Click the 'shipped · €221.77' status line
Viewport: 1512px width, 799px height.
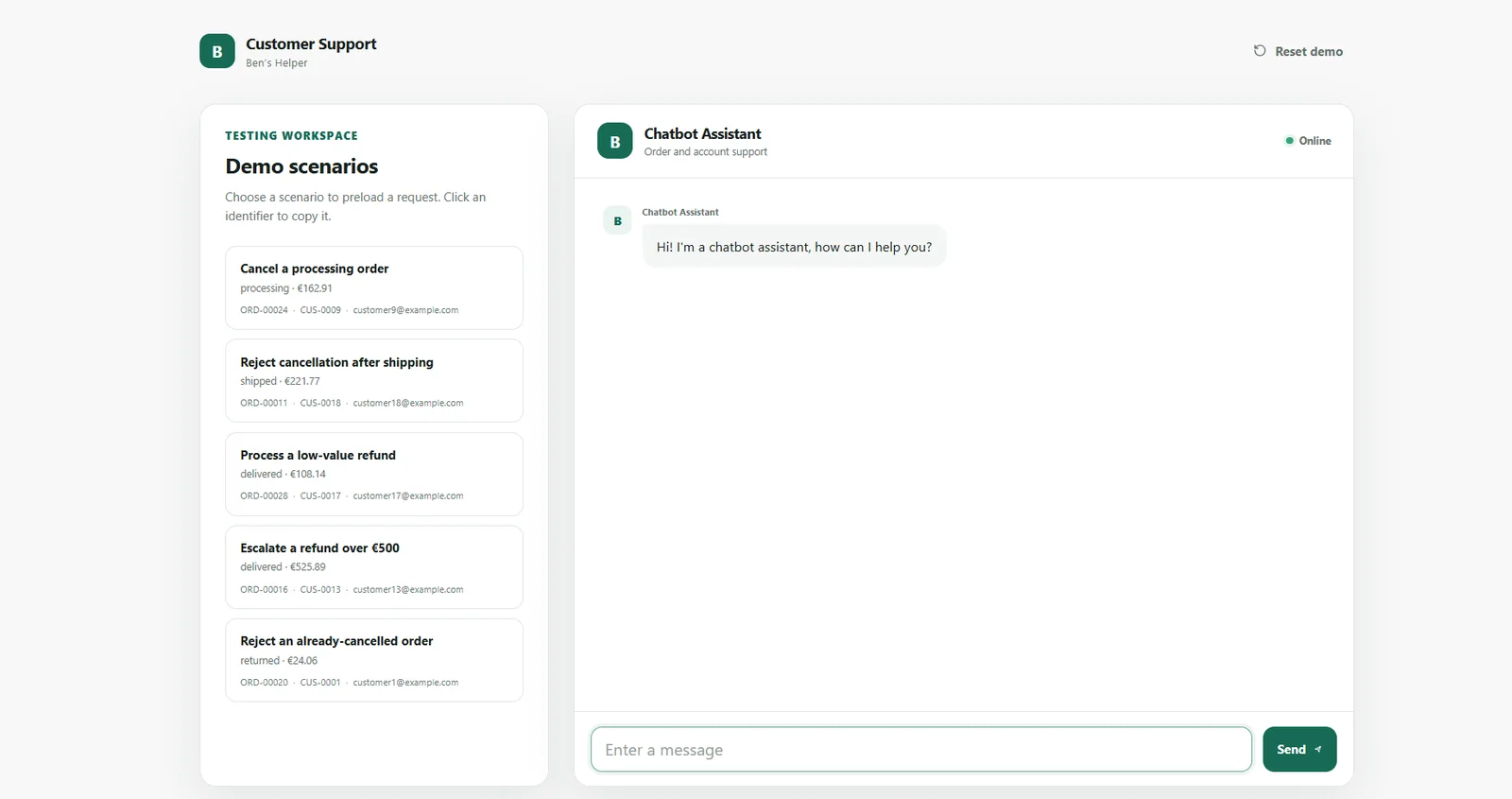(280, 381)
